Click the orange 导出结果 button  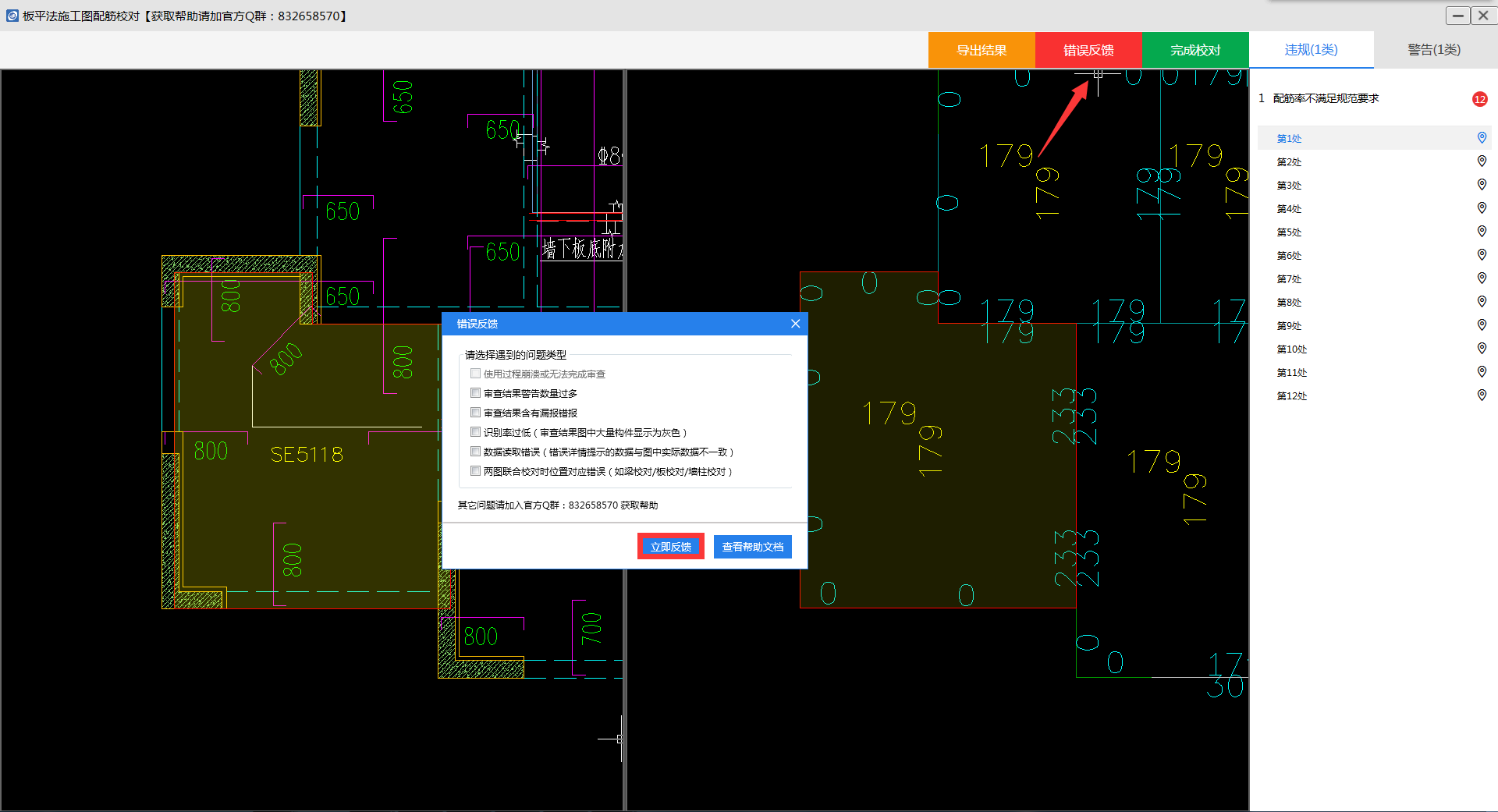(x=982, y=50)
